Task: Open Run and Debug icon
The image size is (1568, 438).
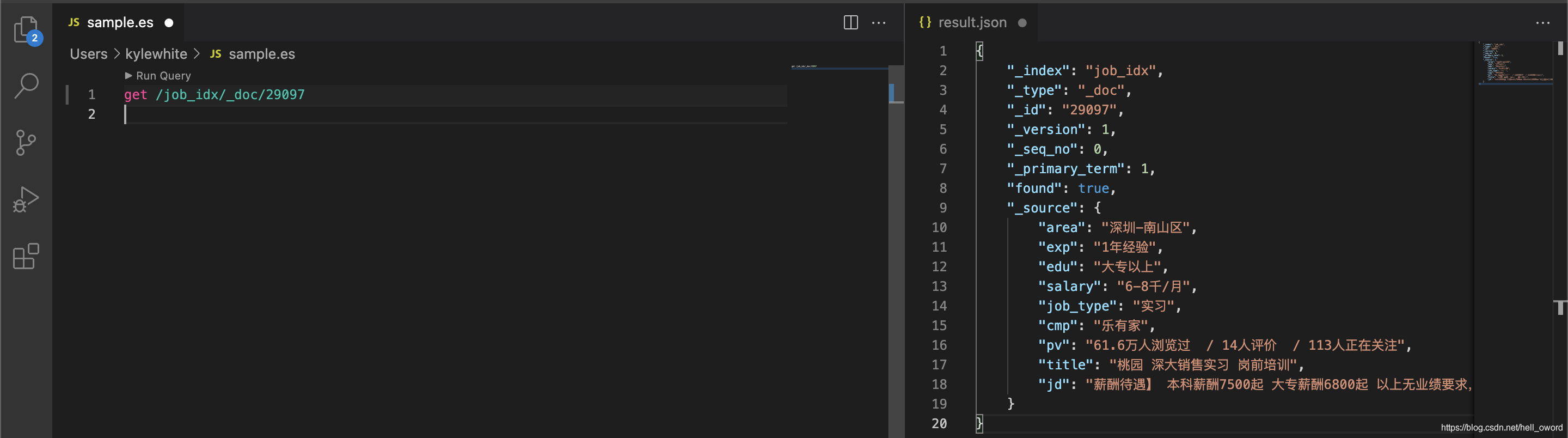Action: [26, 199]
